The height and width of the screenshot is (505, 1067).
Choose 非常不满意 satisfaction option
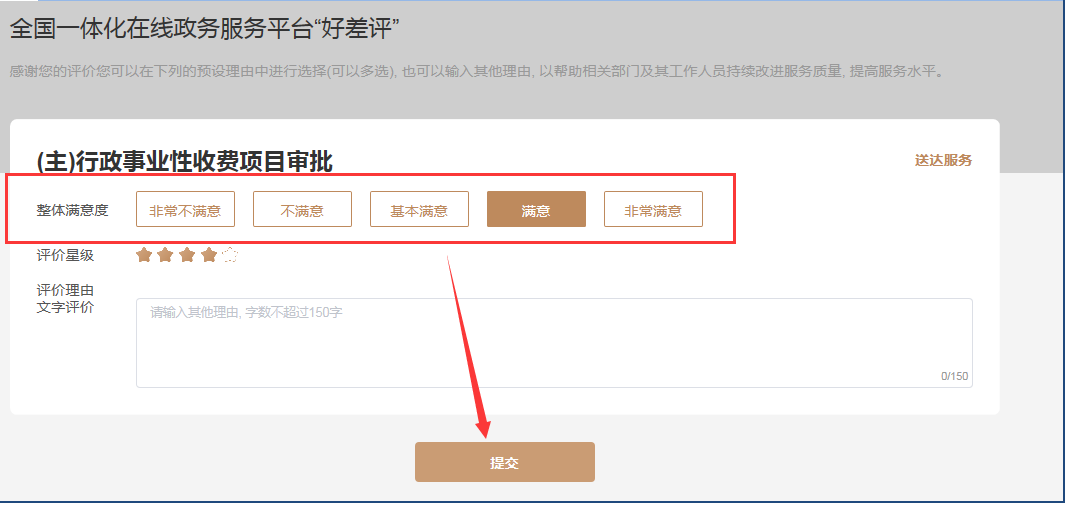185,210
